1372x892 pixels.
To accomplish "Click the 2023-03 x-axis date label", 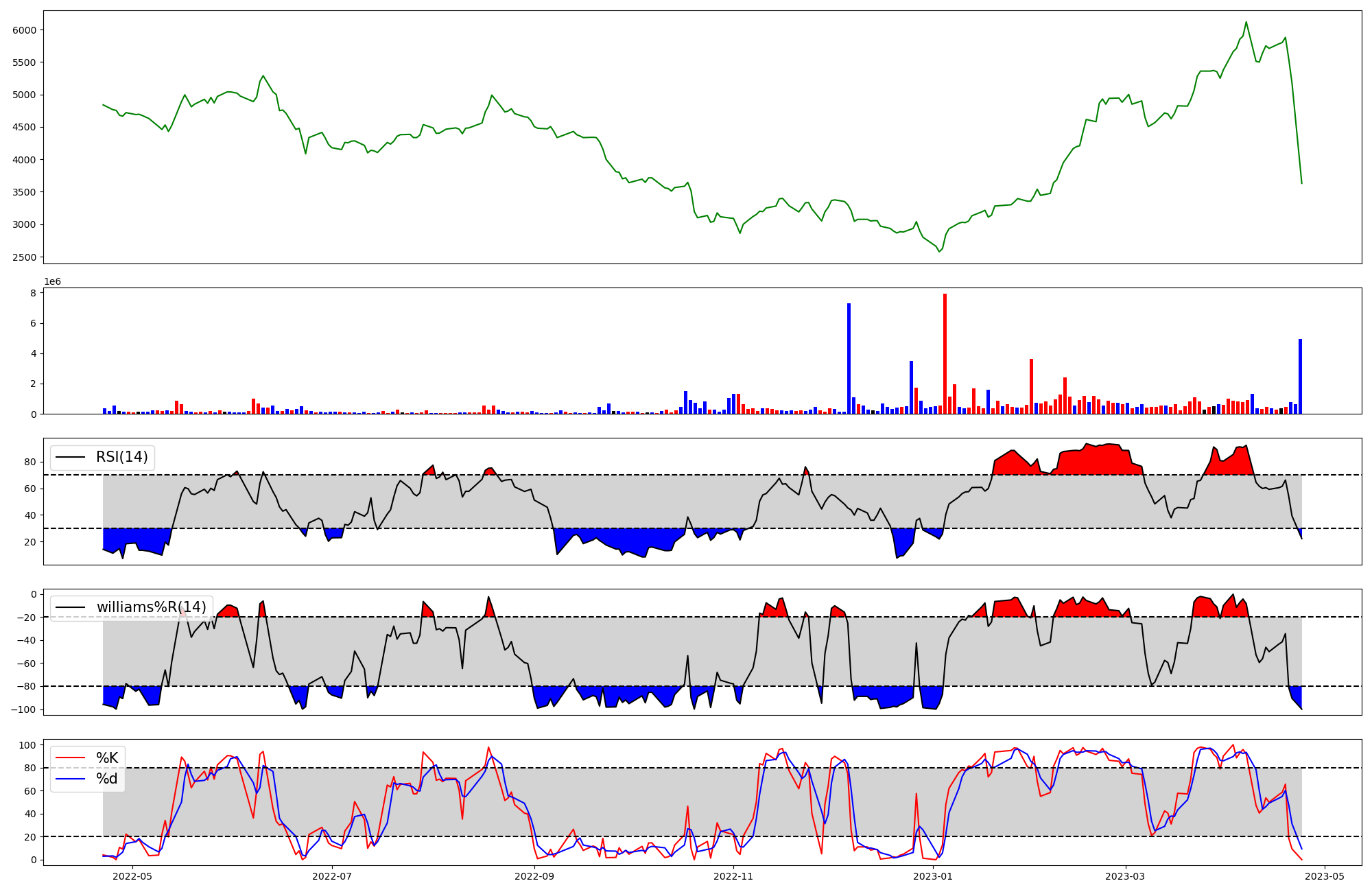I will pos(1126,876).
